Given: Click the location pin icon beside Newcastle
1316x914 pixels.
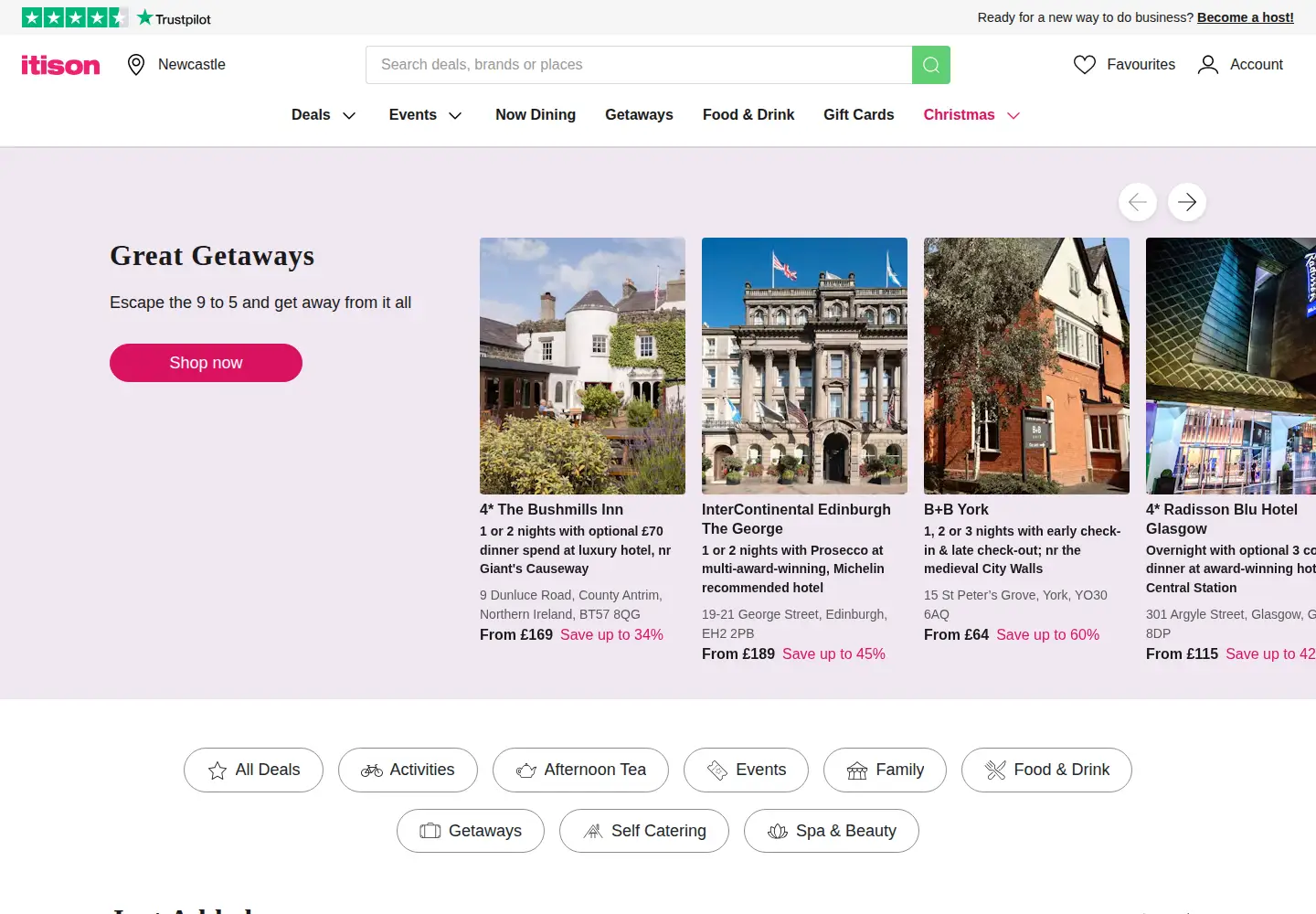Looking at the screenshot, I should [x=136, y=65].
